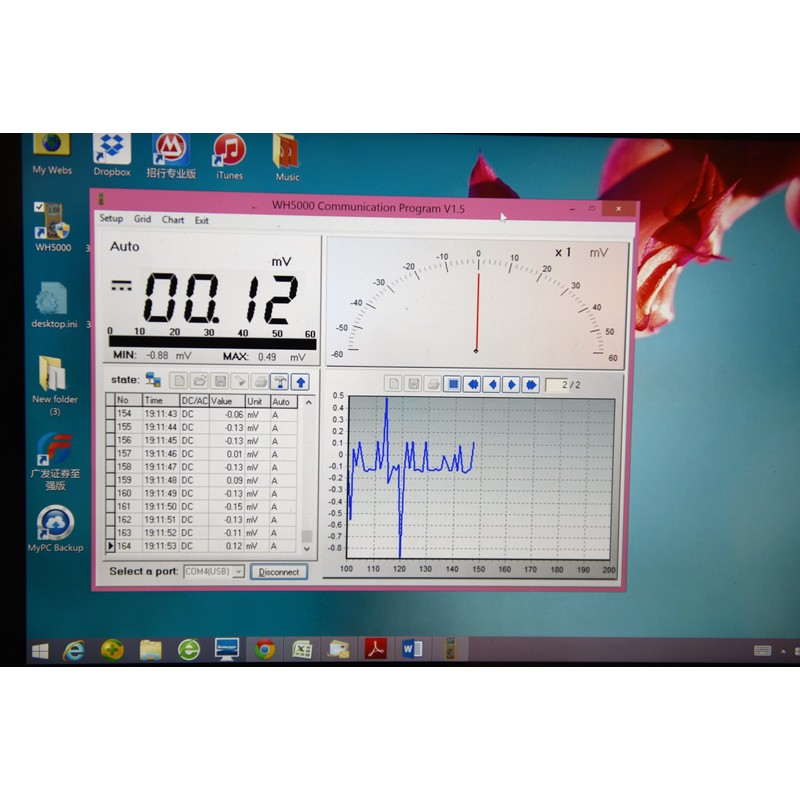Click the 'Unit' column header
The height and width of the screenshot is (800, 800).
point(258,402)
